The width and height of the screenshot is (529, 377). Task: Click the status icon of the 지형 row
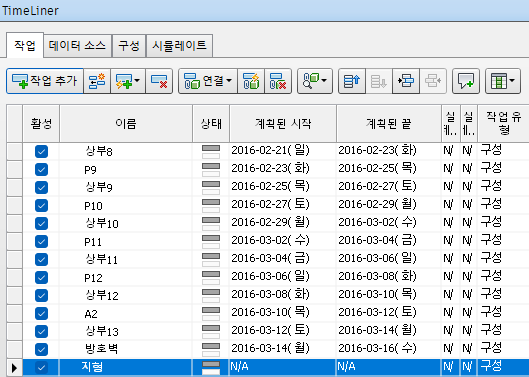click(x=211, y=368)
